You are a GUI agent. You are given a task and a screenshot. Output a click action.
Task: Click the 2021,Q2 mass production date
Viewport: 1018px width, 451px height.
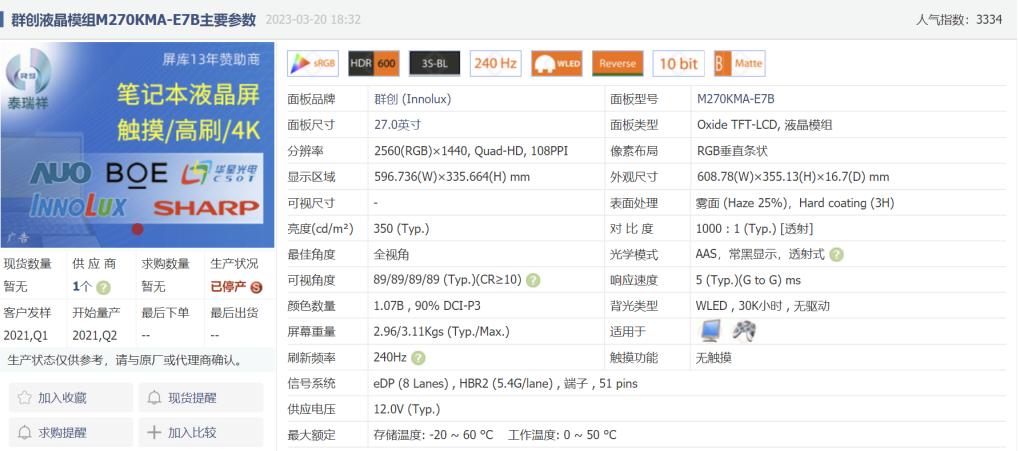pyautogui.click(x=95, y=336)
